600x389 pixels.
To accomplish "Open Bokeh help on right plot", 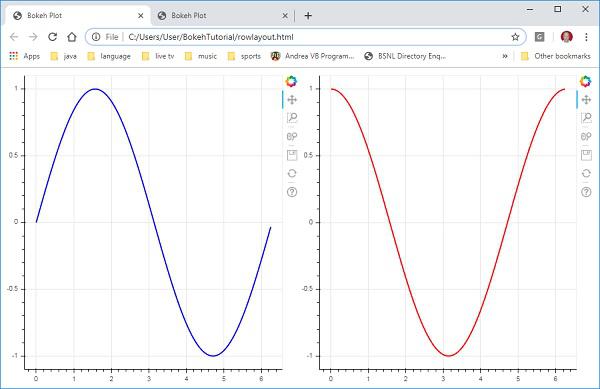I will 586,192.
